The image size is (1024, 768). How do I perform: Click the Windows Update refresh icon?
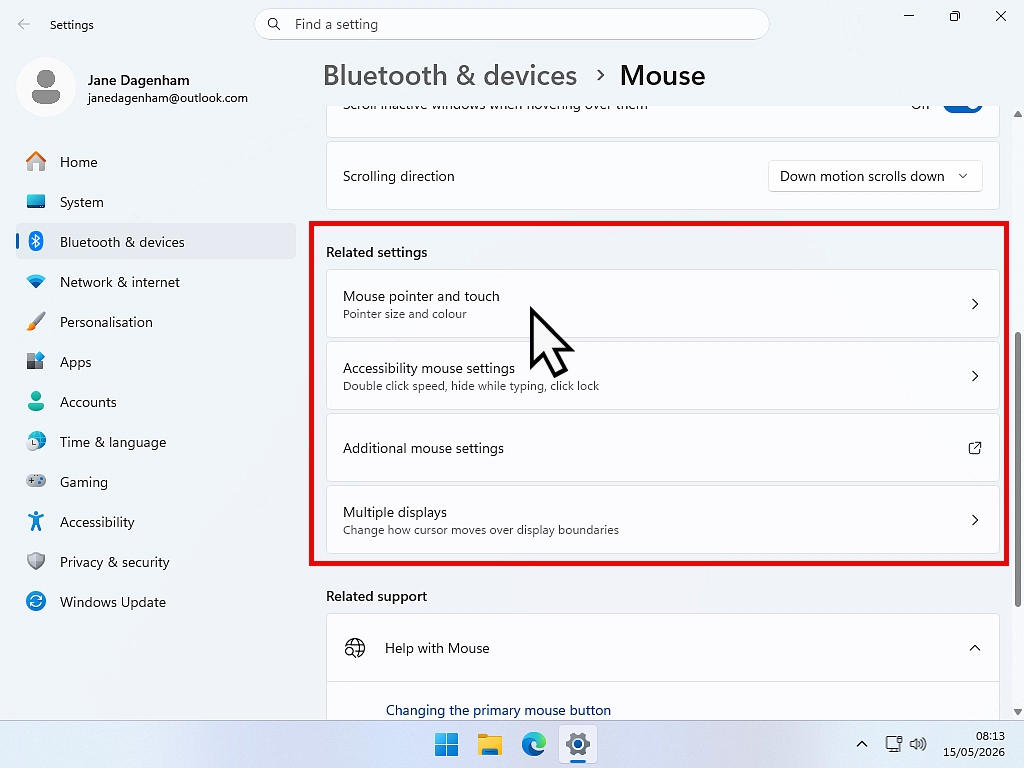coord(36,601)
